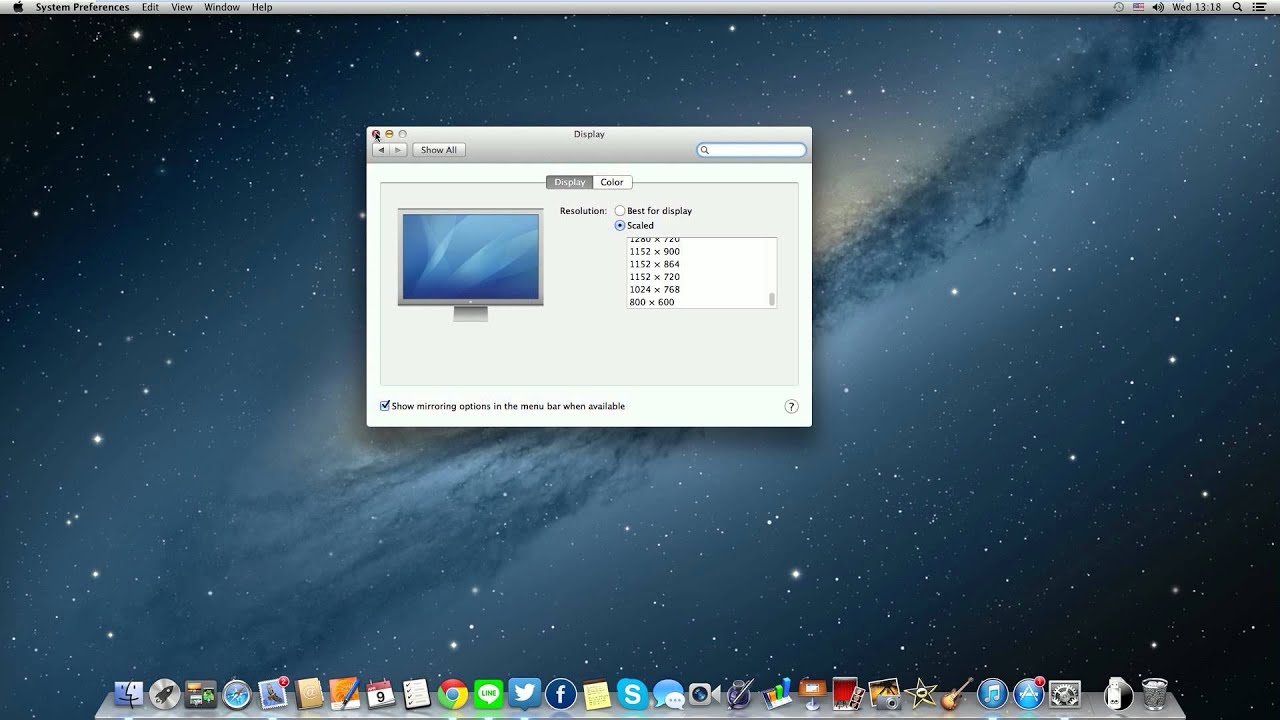This screenshot has height=720, width=1280.
Task: Open the quill pen app in Dock
Action: pos(740,693)
